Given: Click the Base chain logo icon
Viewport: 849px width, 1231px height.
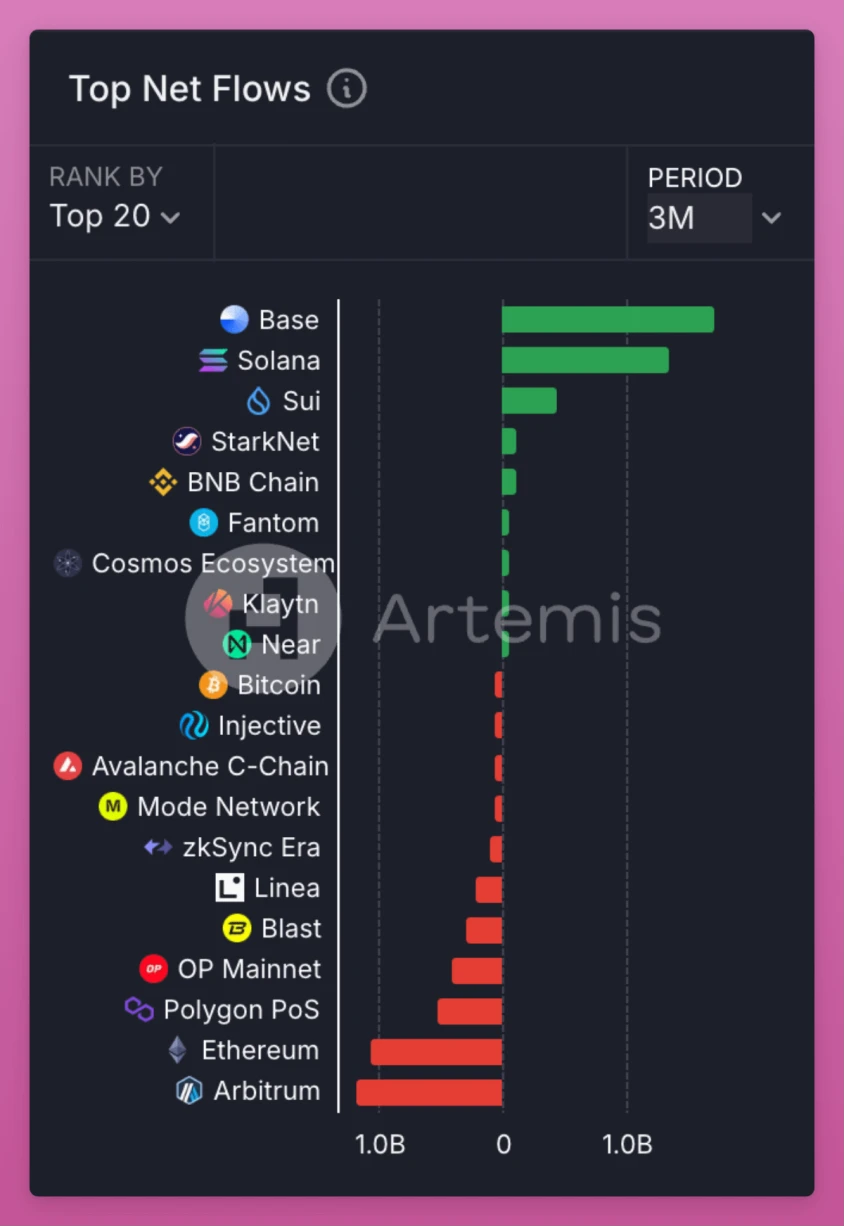Looking at the screenshot, I should point(234,320).
